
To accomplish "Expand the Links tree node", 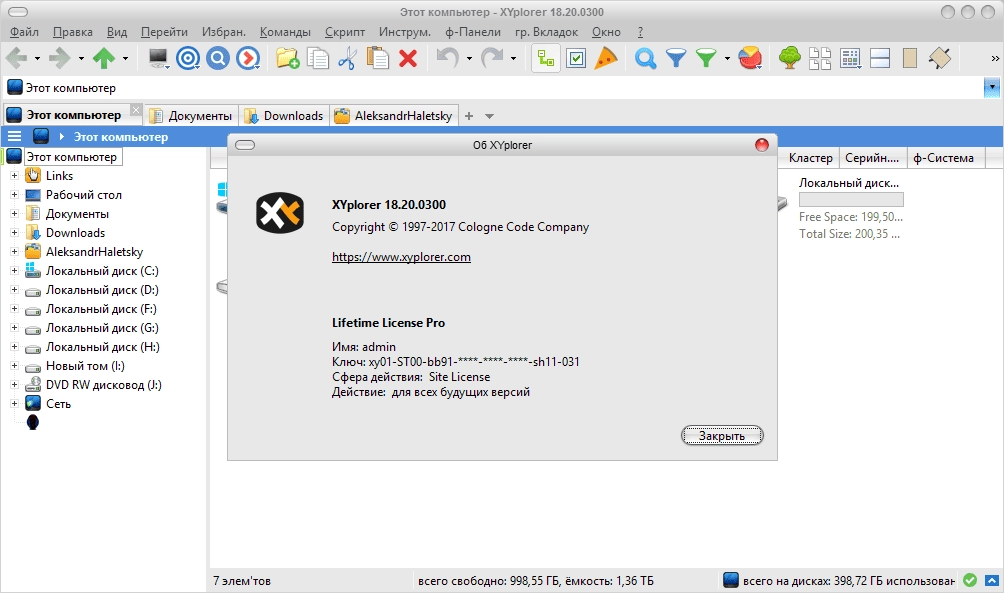I will [x=14, y=175].
